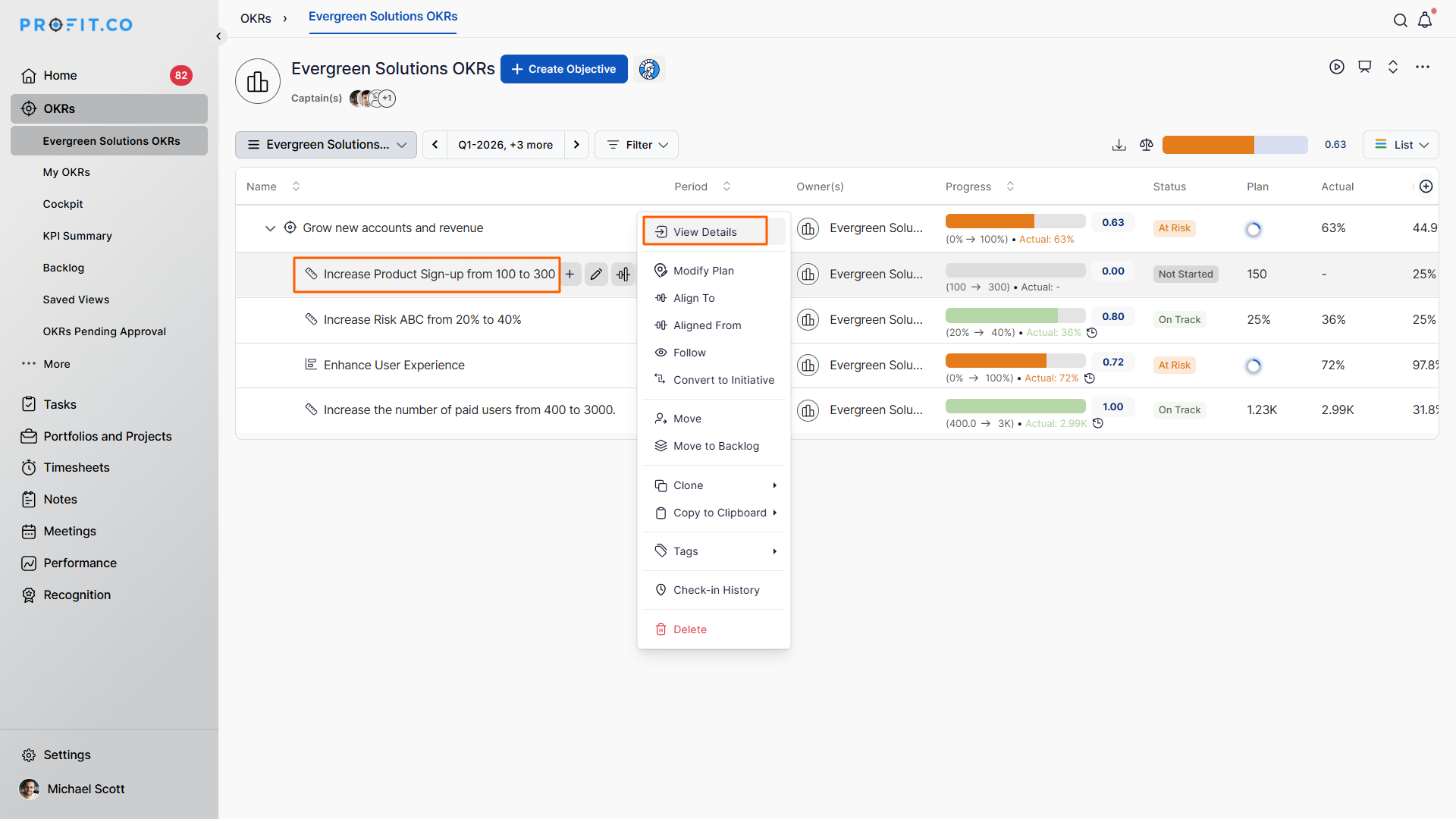Click the play presentation icon at top right

point(1336,67)
